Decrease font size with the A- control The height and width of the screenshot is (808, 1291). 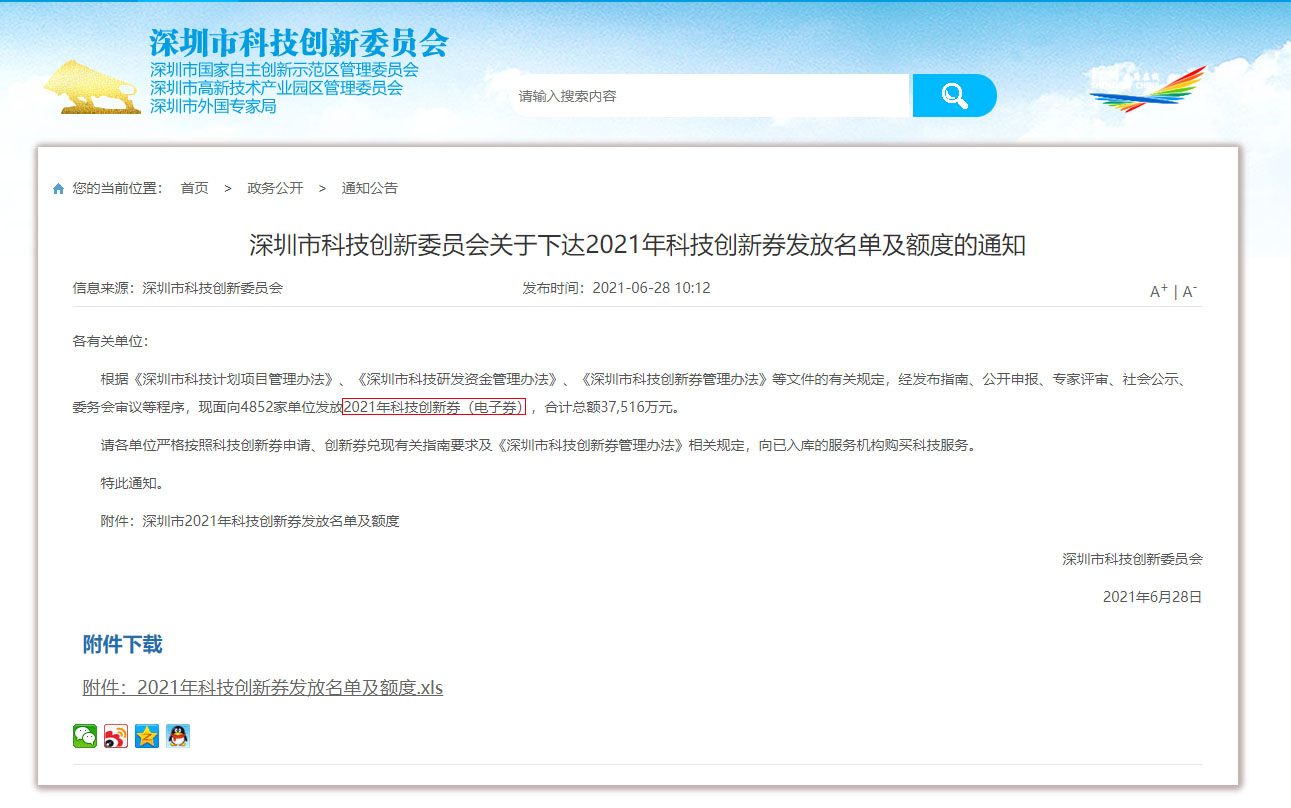coord(1190,291)
